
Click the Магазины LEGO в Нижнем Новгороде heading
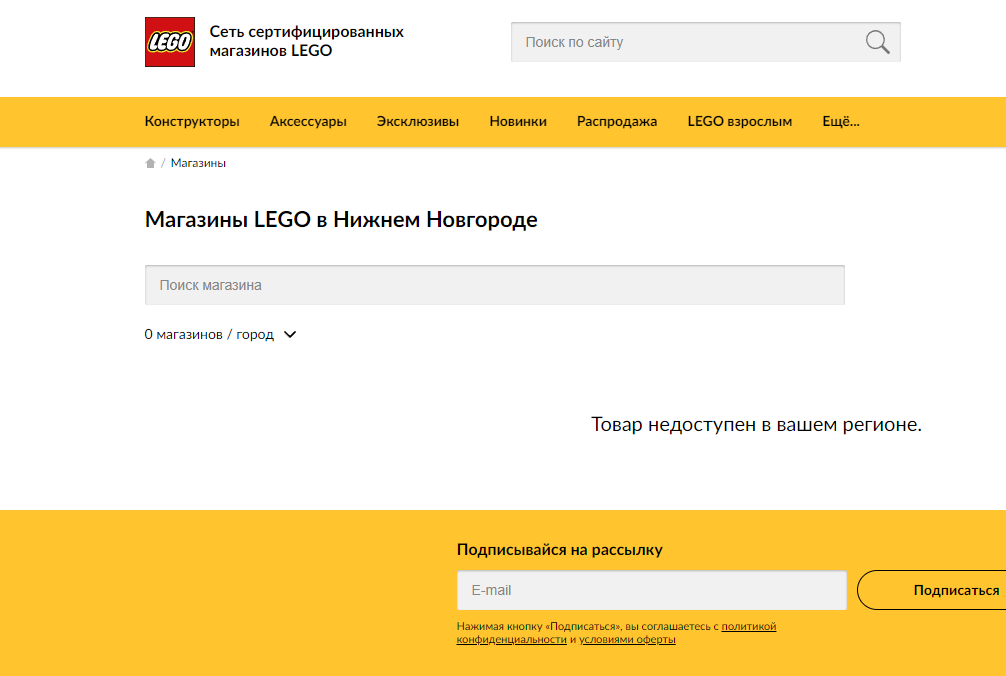[341, 219]
